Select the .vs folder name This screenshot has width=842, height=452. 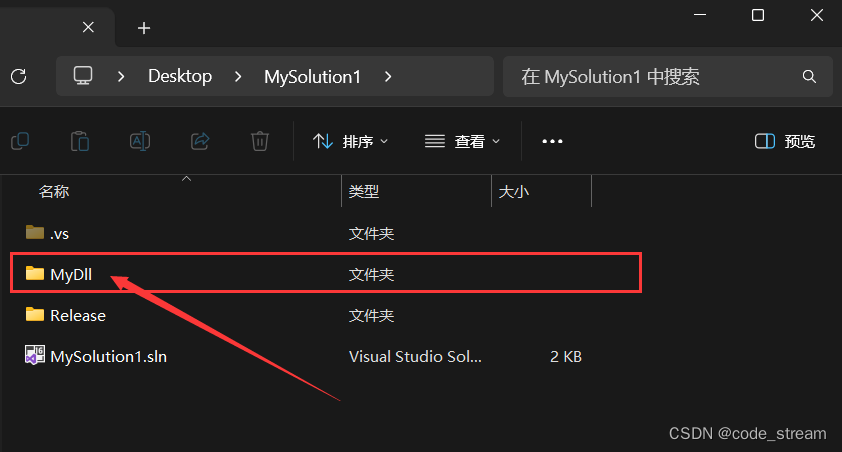(60, 234)
